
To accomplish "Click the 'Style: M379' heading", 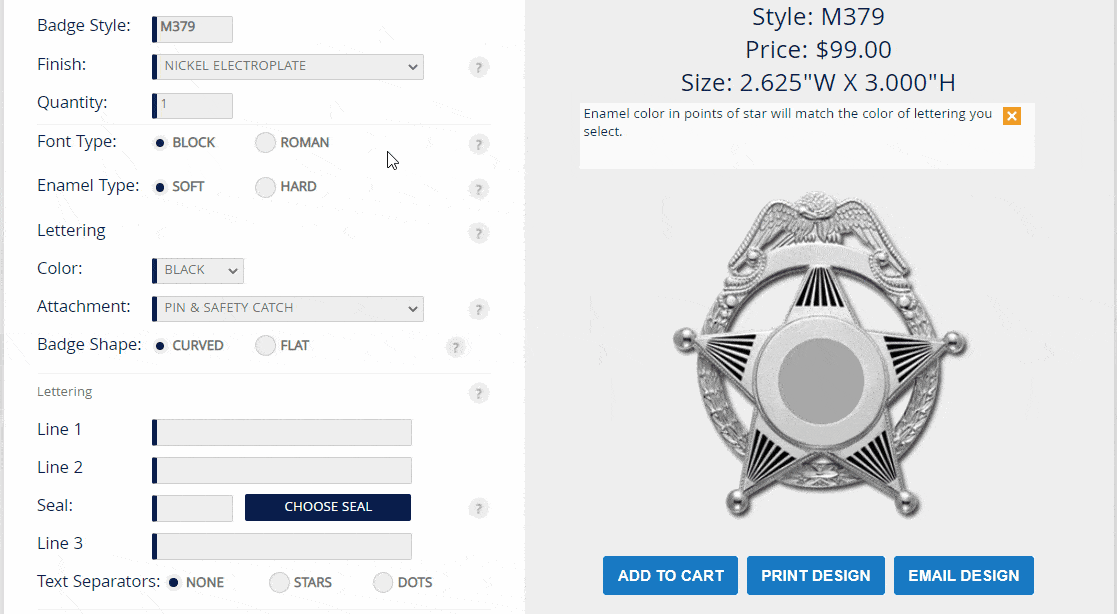I will 818,16.
